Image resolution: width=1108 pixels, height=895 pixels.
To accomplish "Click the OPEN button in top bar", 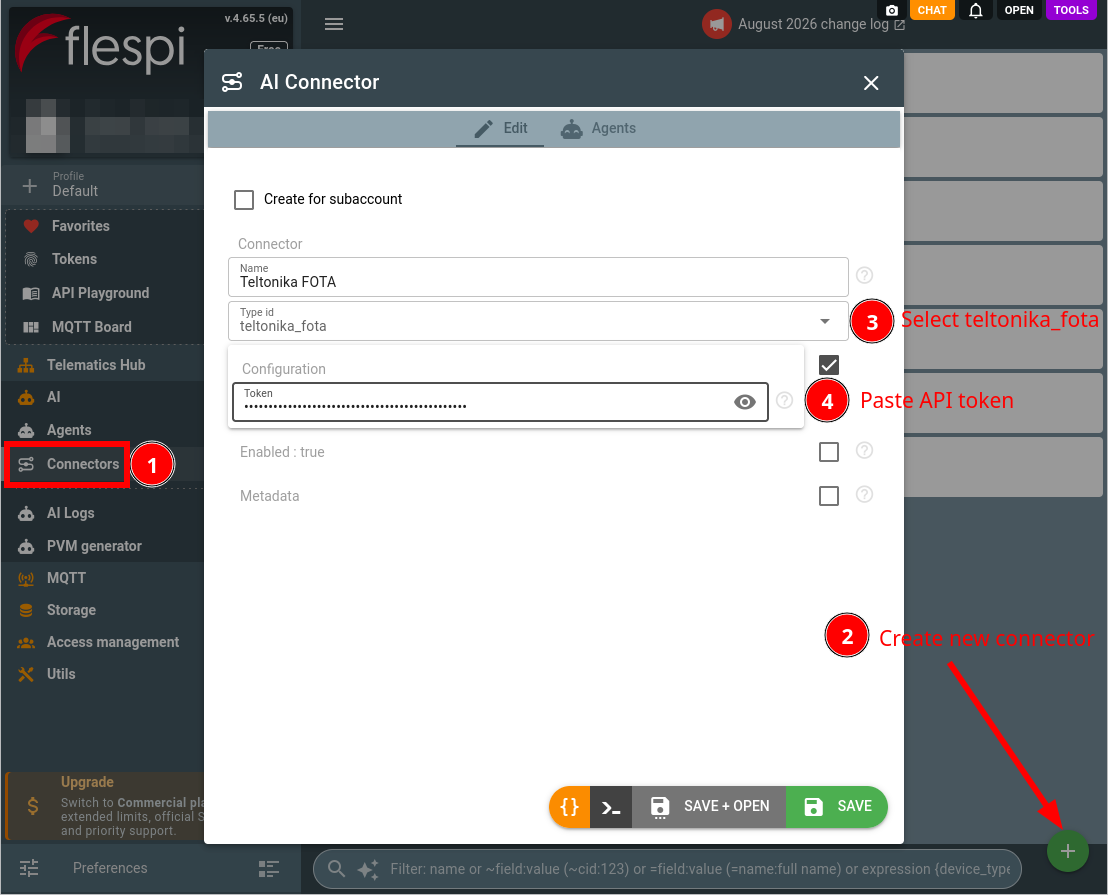I will point(1018,10).
